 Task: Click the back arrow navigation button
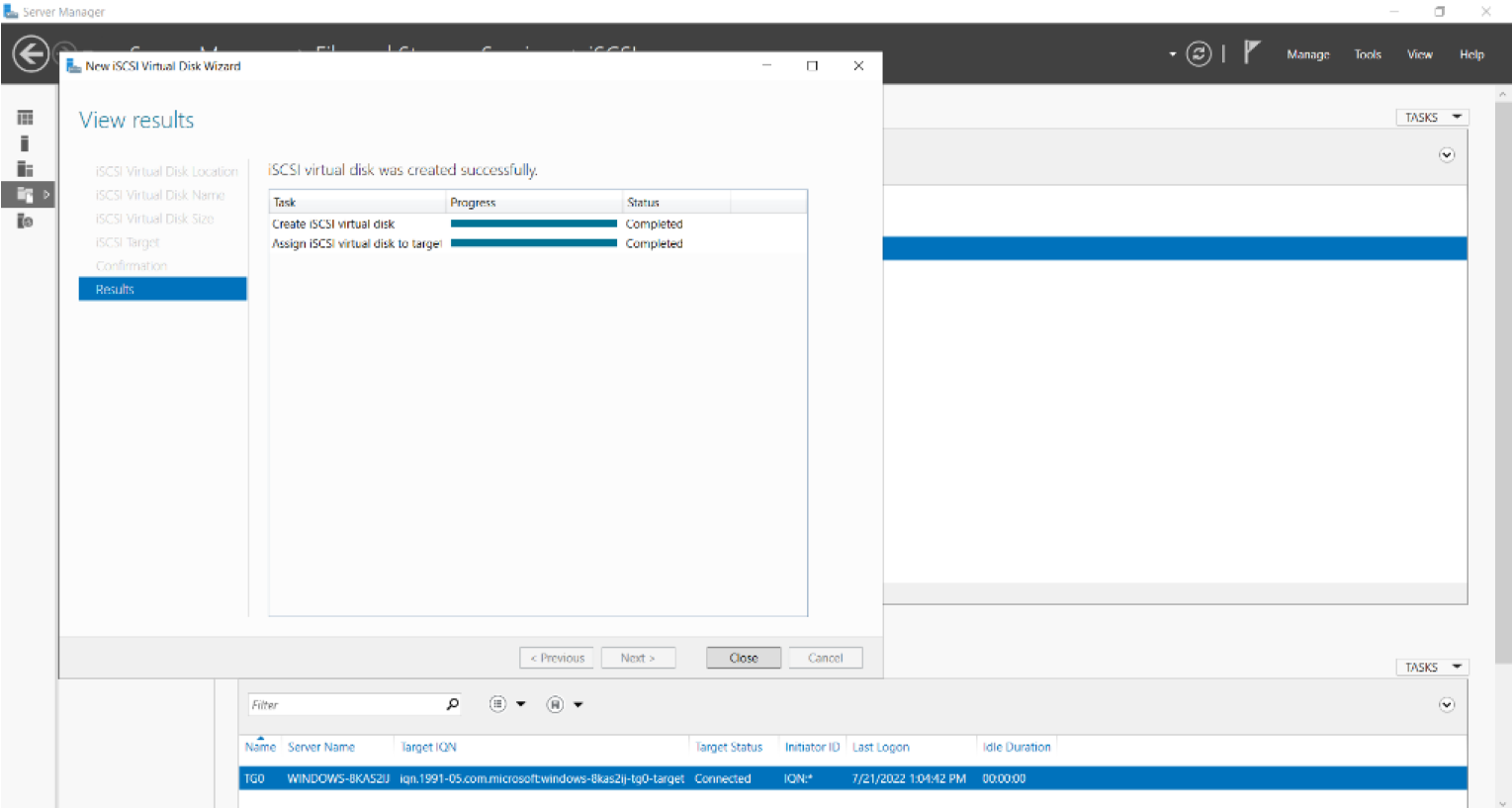[31, 53]
